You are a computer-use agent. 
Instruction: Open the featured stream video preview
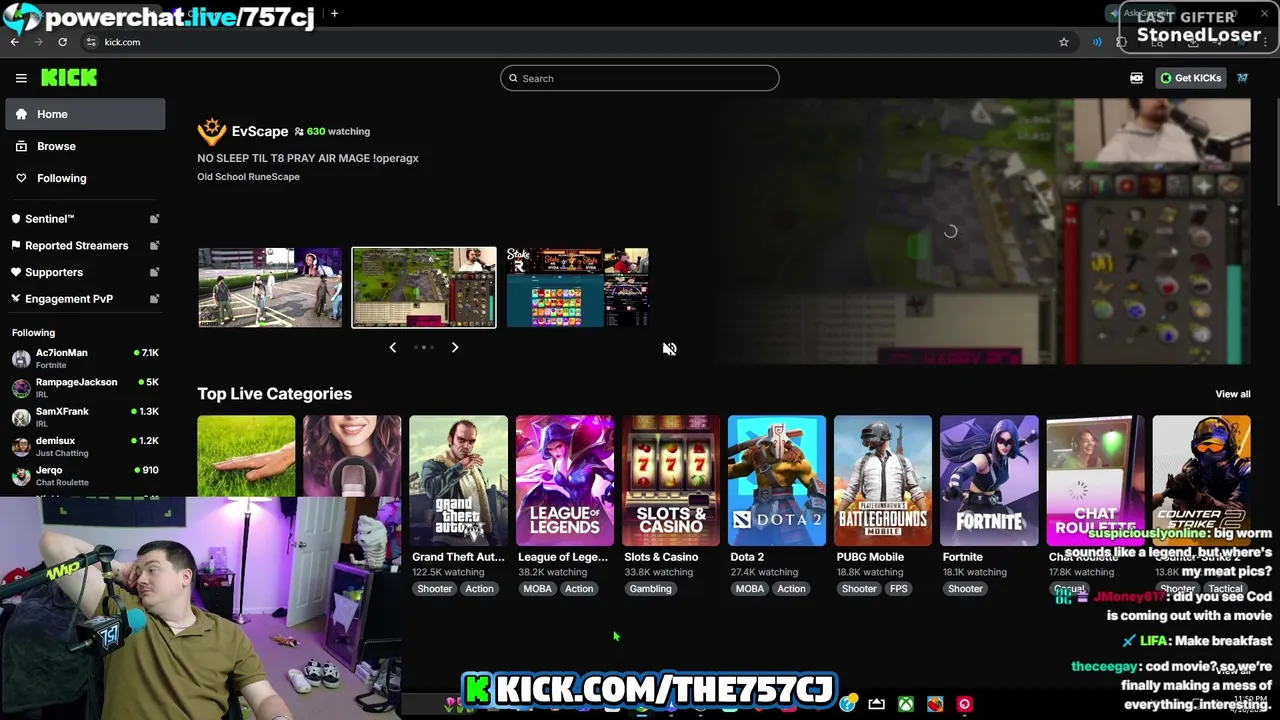(981, 232)
